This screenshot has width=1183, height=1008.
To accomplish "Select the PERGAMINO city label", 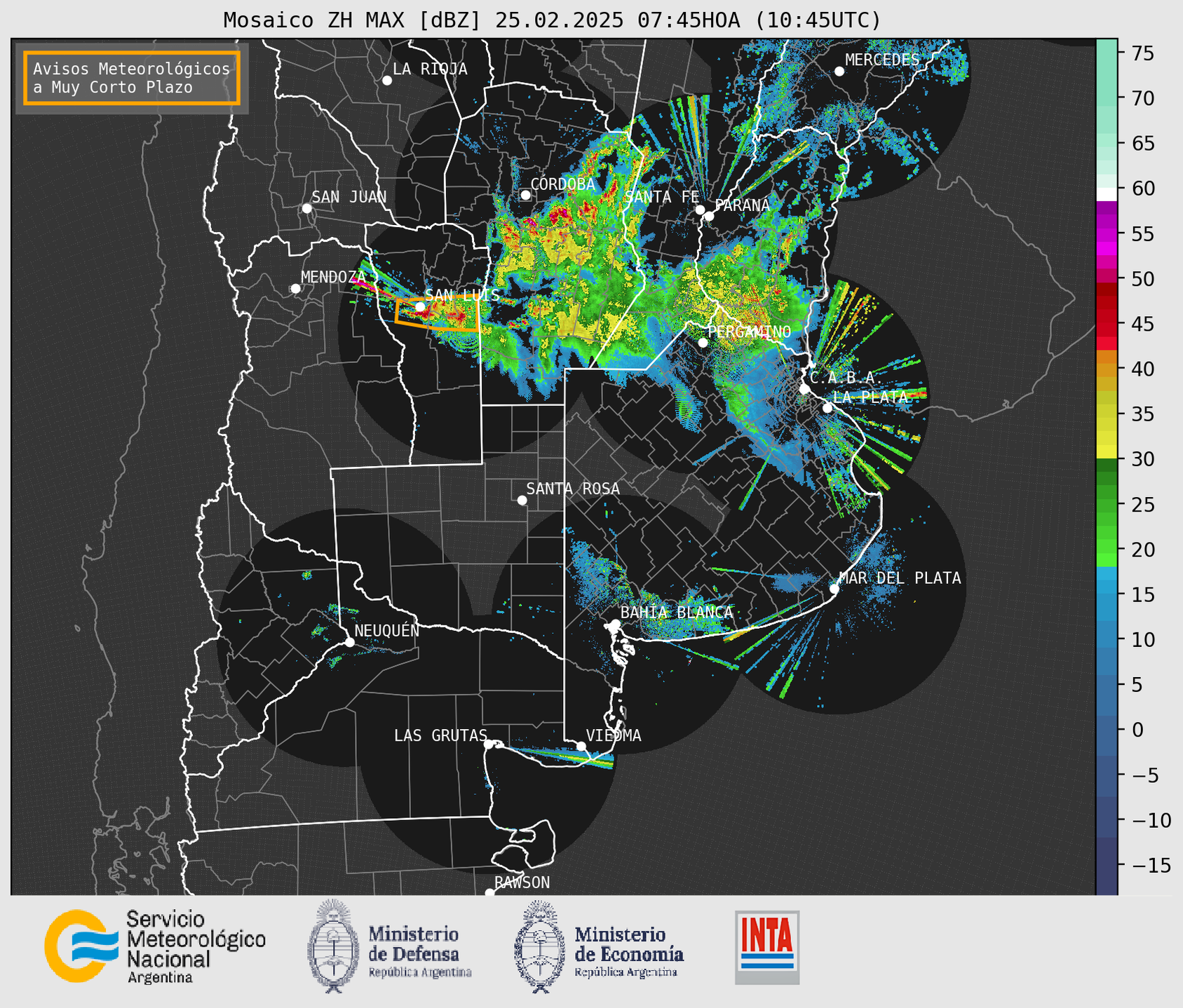I will (750, 332).
